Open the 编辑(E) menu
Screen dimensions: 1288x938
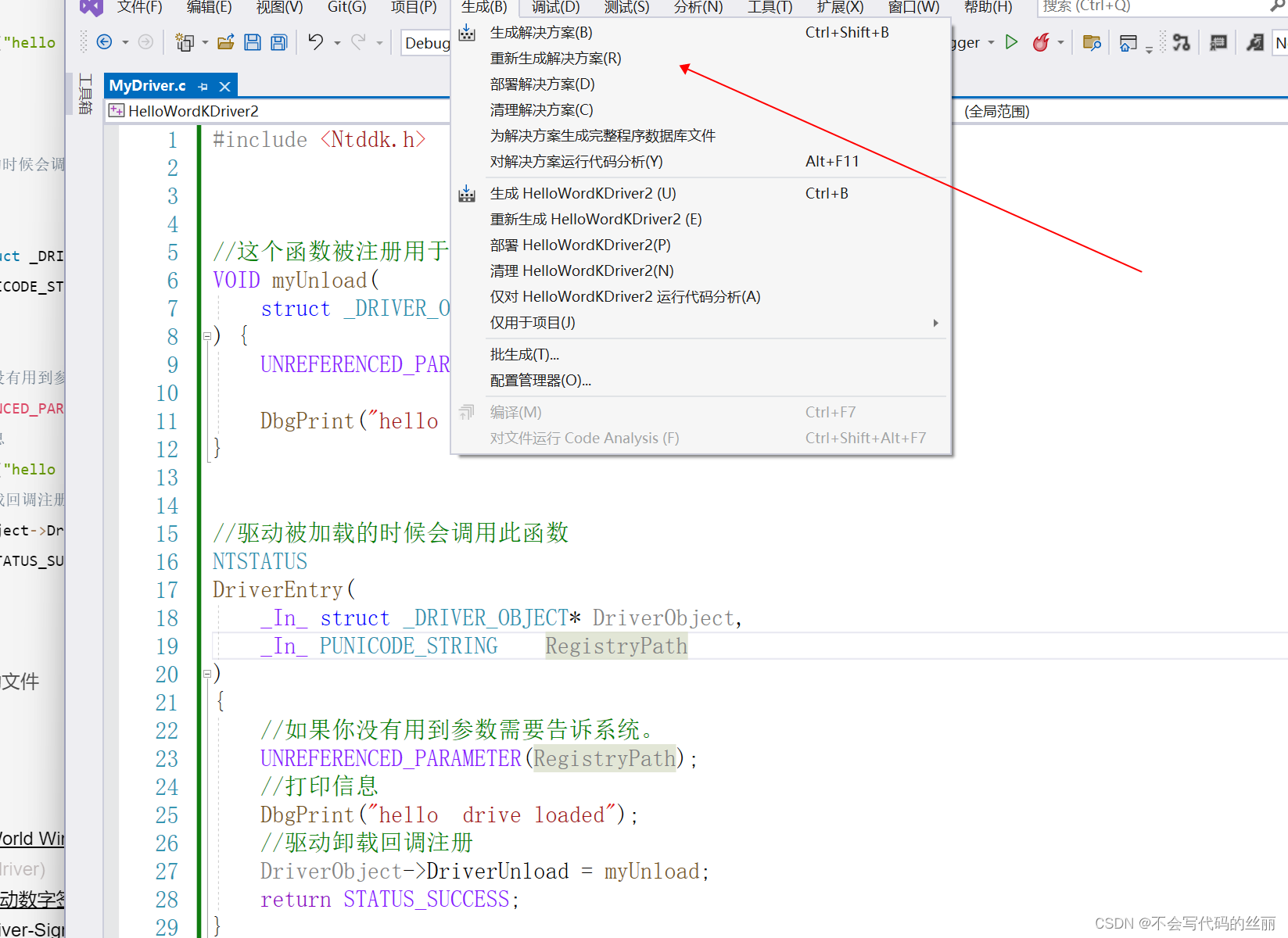pos(209,7)
